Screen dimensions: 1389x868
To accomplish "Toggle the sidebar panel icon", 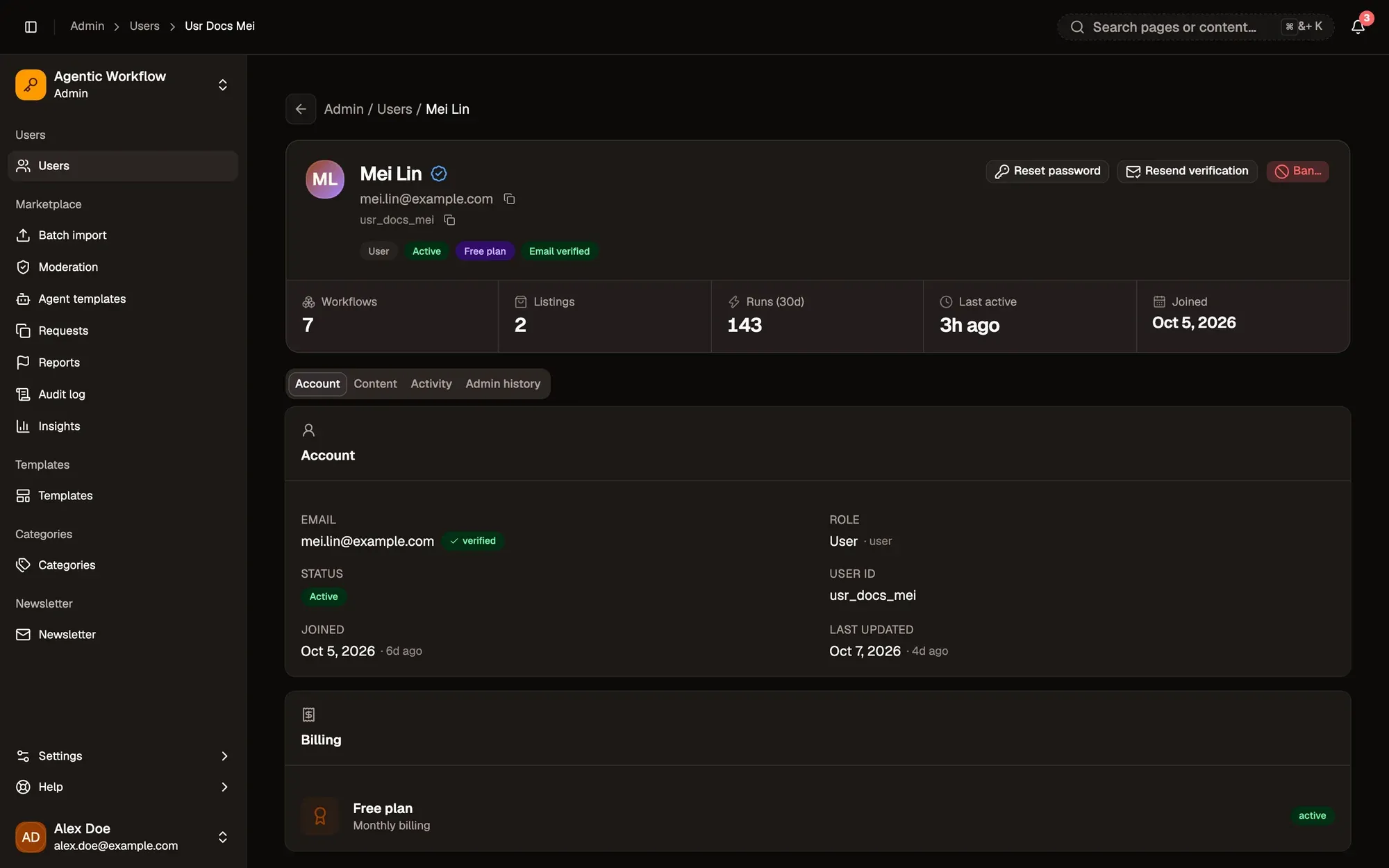I will [31, 26].
